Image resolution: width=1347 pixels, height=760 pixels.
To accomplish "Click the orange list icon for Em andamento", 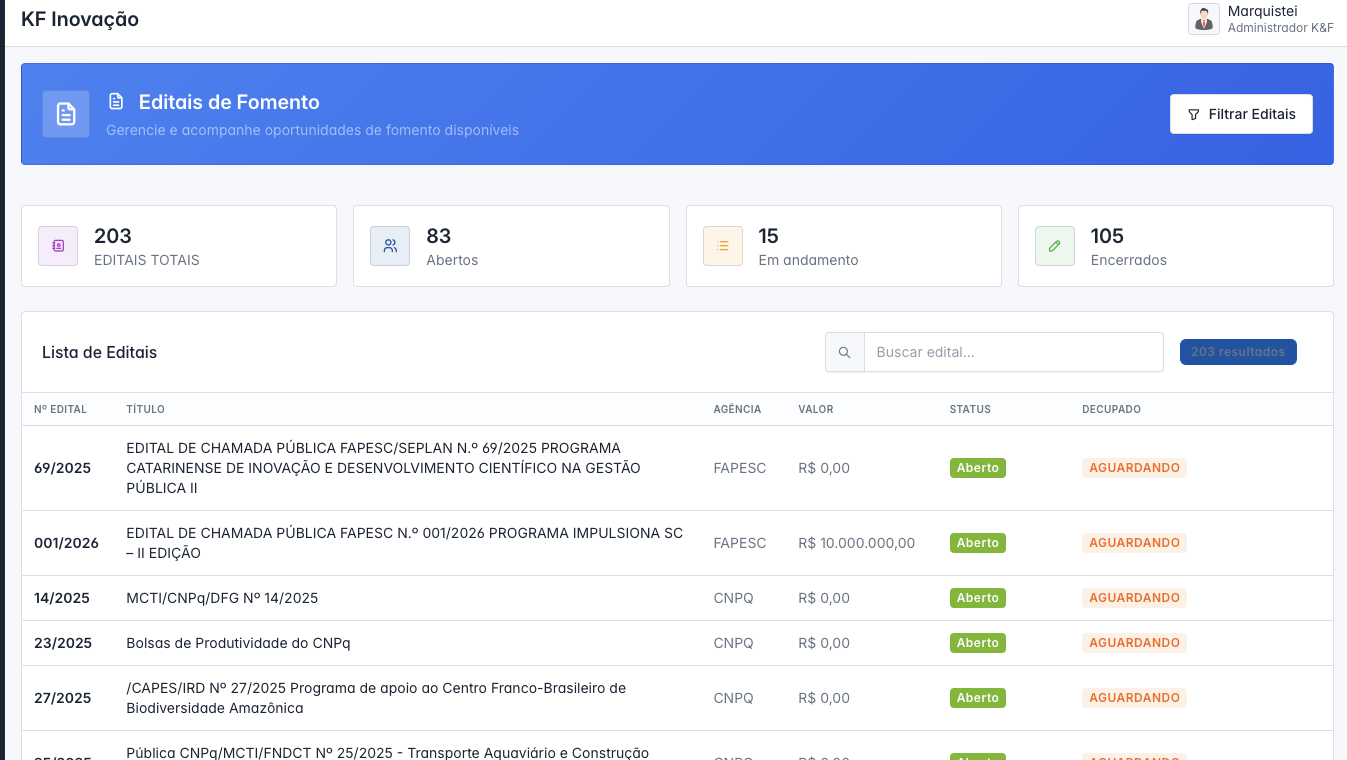I will 723,246.
